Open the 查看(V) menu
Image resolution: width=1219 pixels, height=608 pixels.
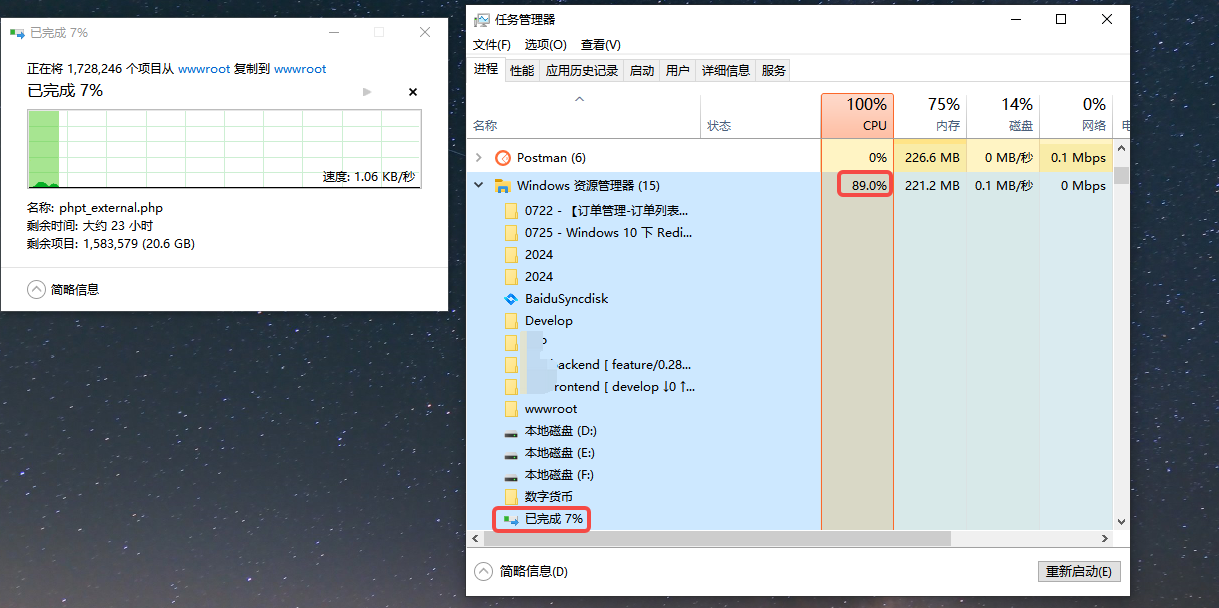click(600, 45)
